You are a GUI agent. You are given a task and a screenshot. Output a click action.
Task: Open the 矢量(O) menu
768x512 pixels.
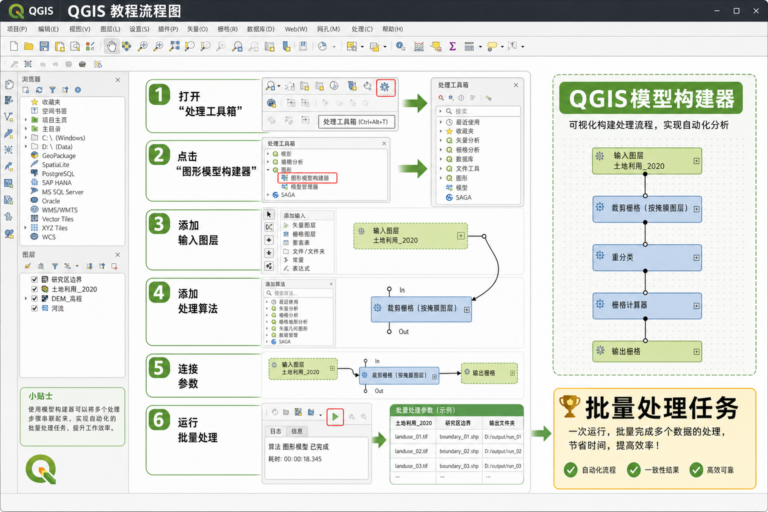point(198,29)
